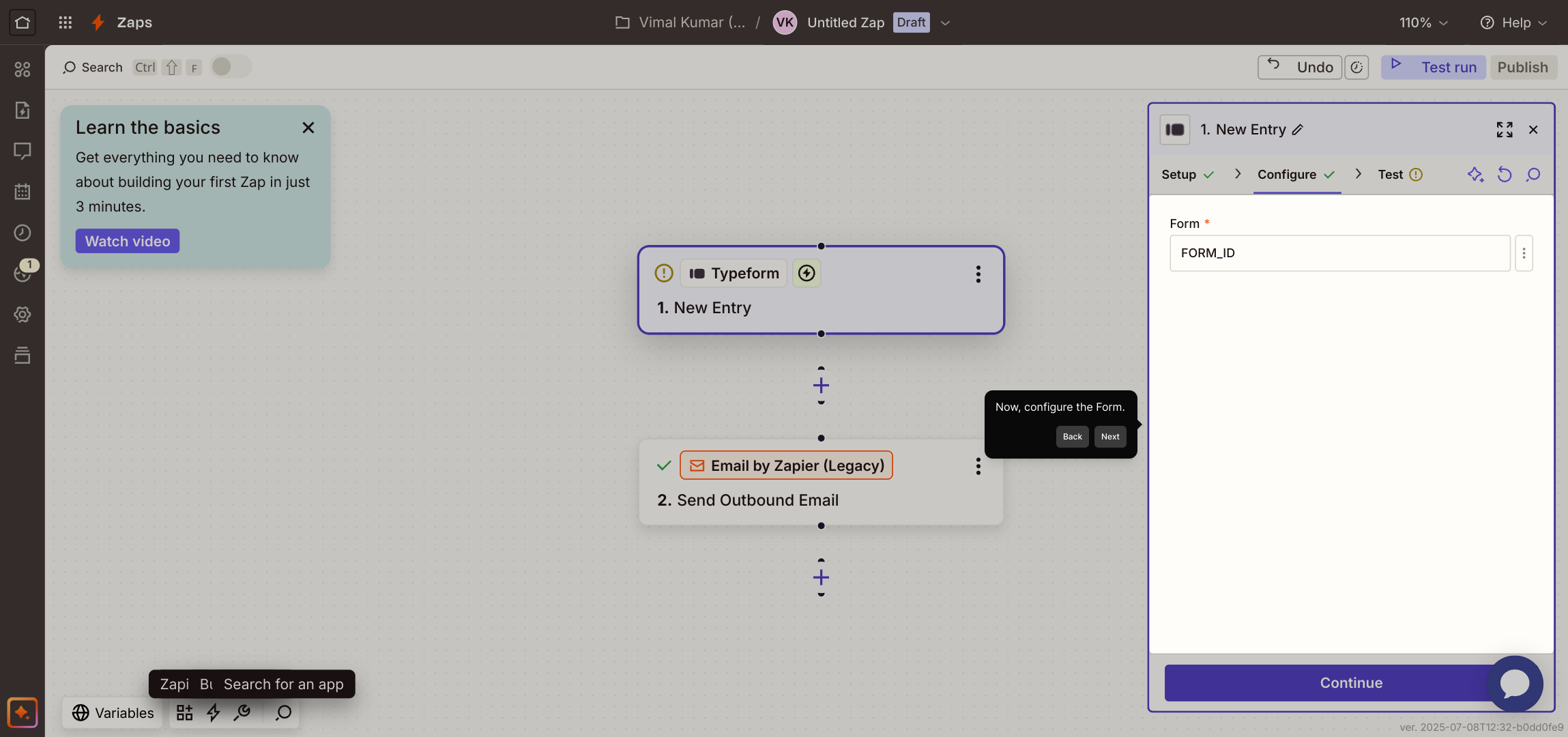Close the New Entry step panel

(x=1533, y=130)
